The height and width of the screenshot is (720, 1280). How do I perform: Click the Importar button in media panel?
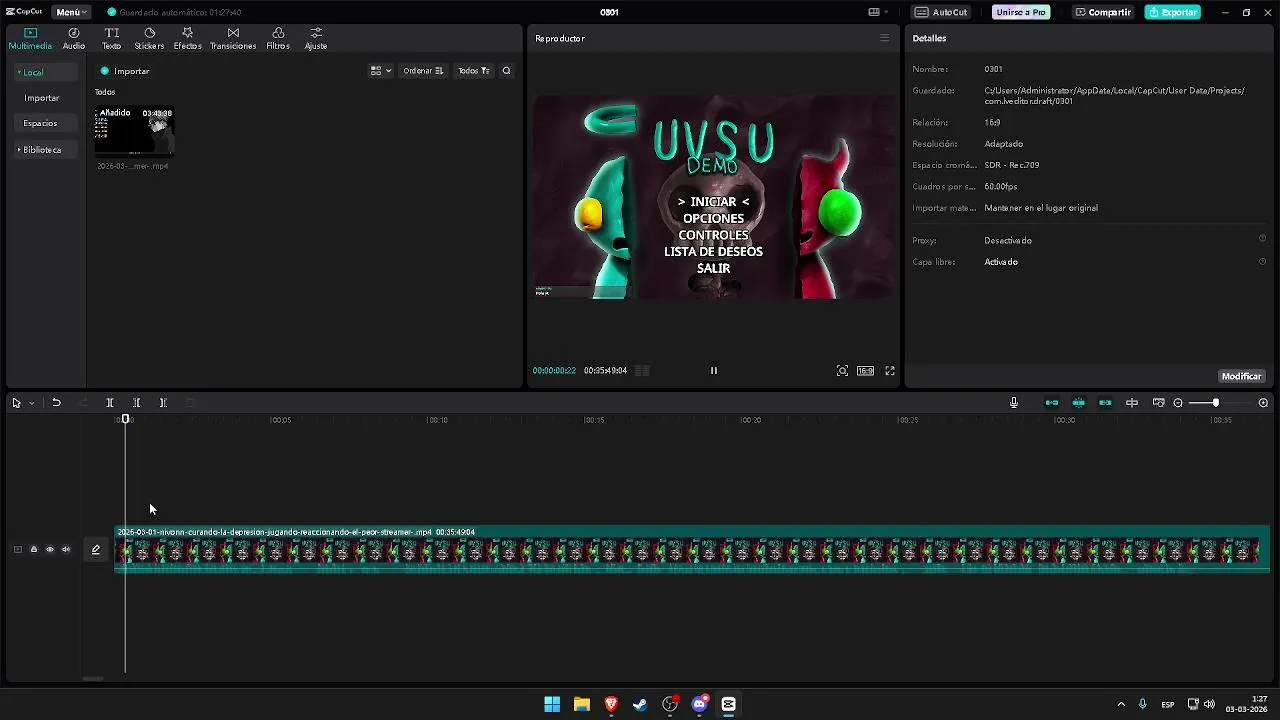[125, 71]
